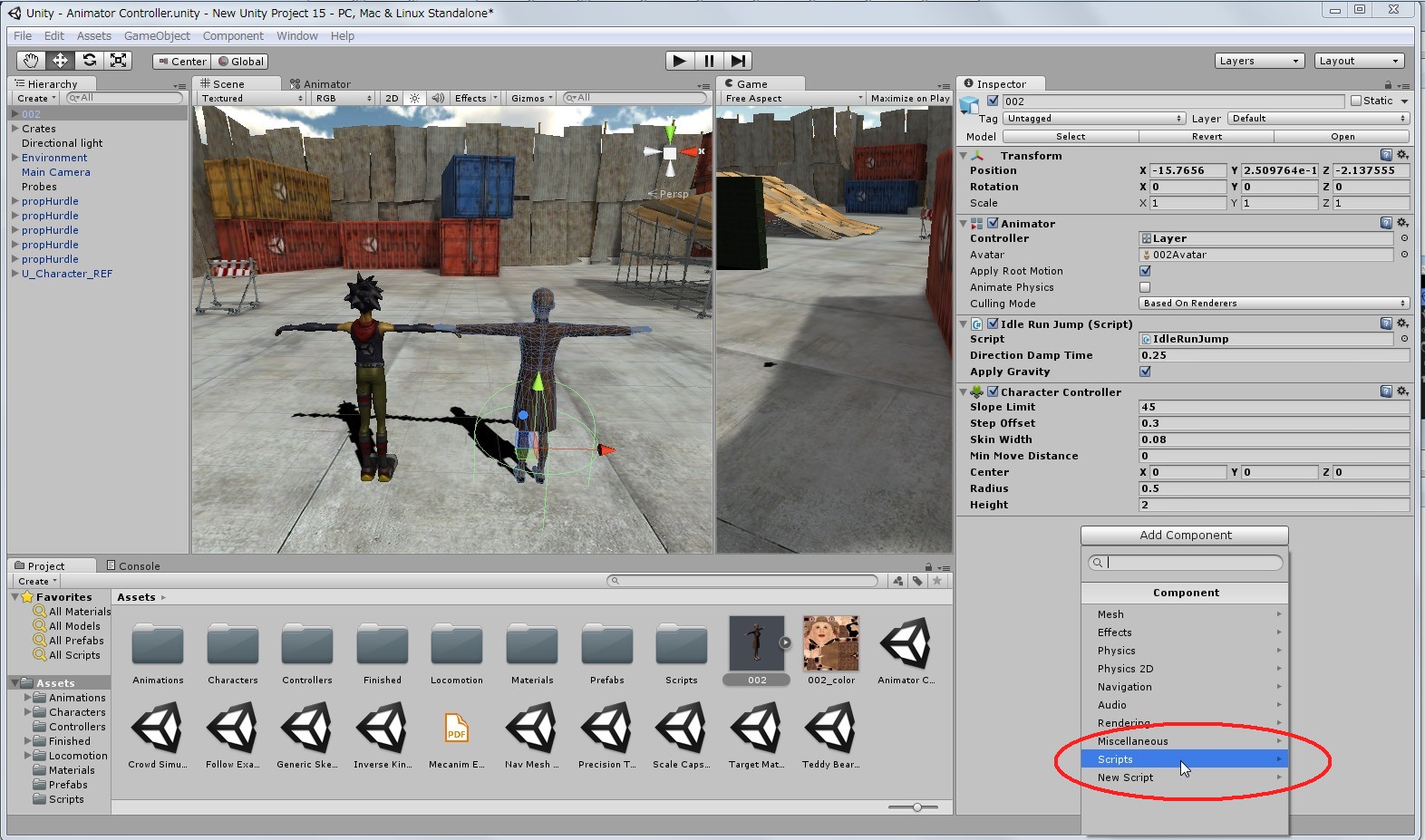Open the Layers dropdown
Viewport: 1425px width, 840px height.
pos(1259,61)
